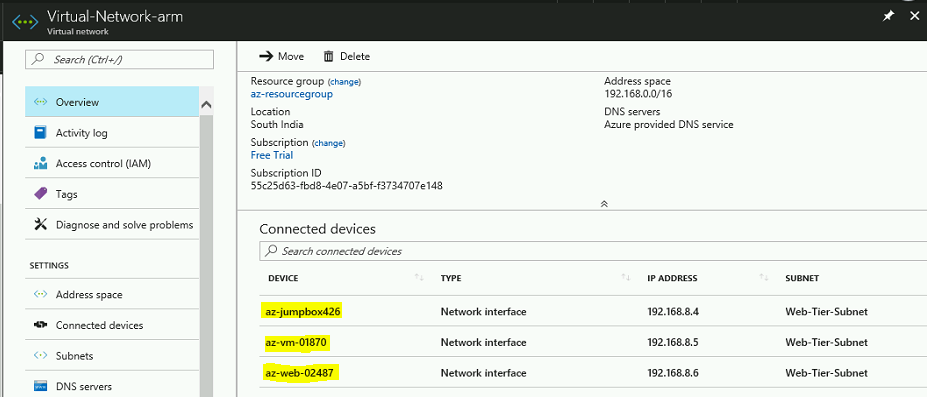Image resolution: width=927 pixels, height=397 pixels.
Task: Click Network interface in az-vm-01870 row
Action: tap(483, 342)
